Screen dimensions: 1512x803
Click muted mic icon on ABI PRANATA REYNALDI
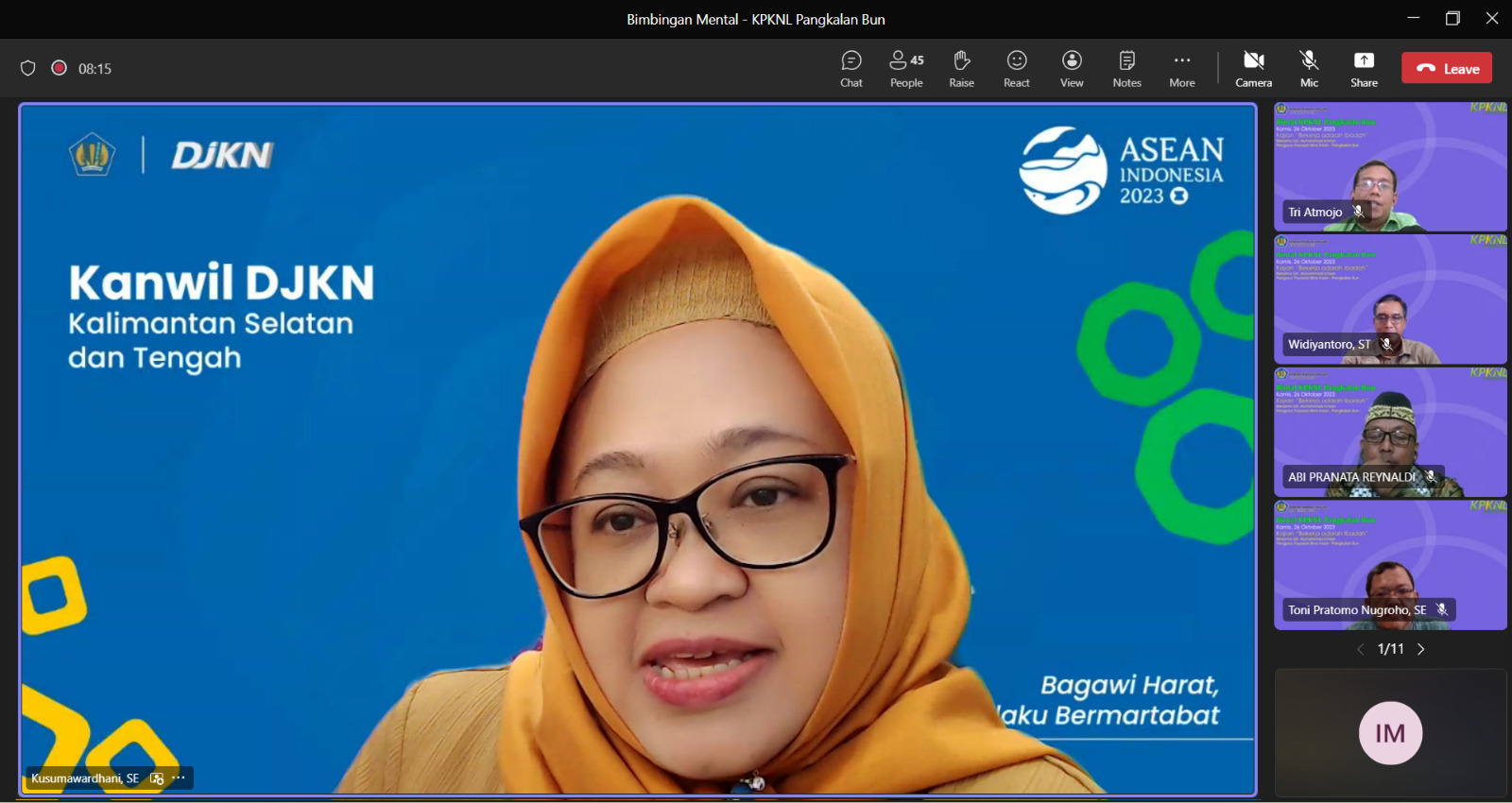[x=1431, y=477]
